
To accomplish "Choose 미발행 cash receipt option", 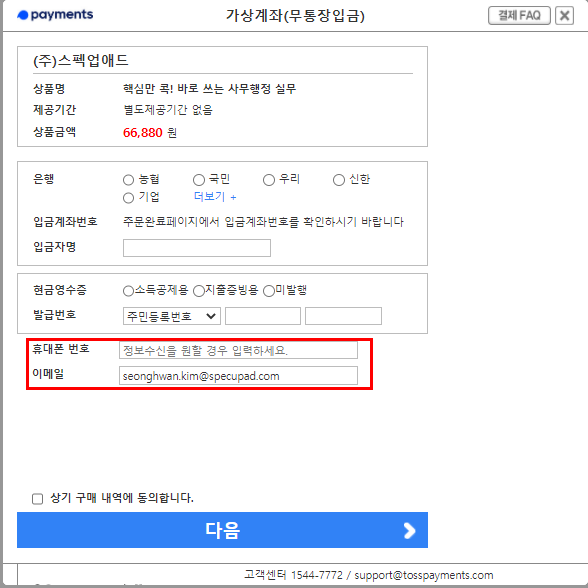I will [269, 291].
